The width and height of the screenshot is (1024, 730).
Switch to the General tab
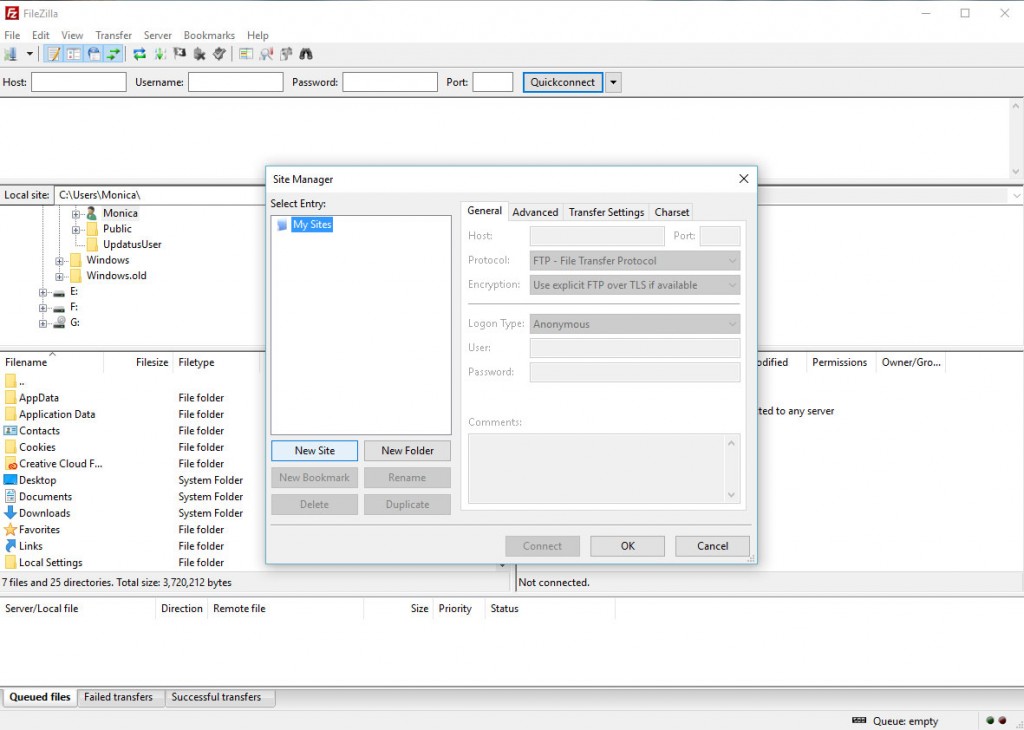pos(484,211)
